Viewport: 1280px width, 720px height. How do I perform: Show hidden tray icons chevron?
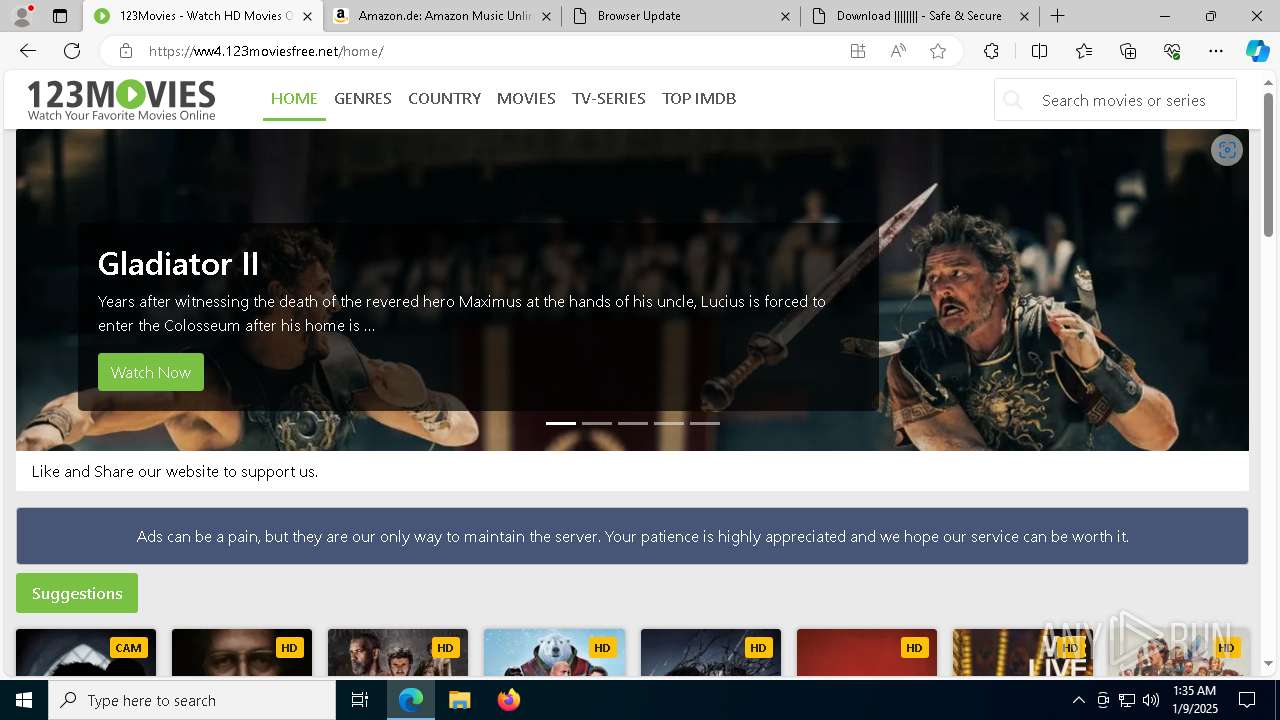click(x=1078, y=700)
